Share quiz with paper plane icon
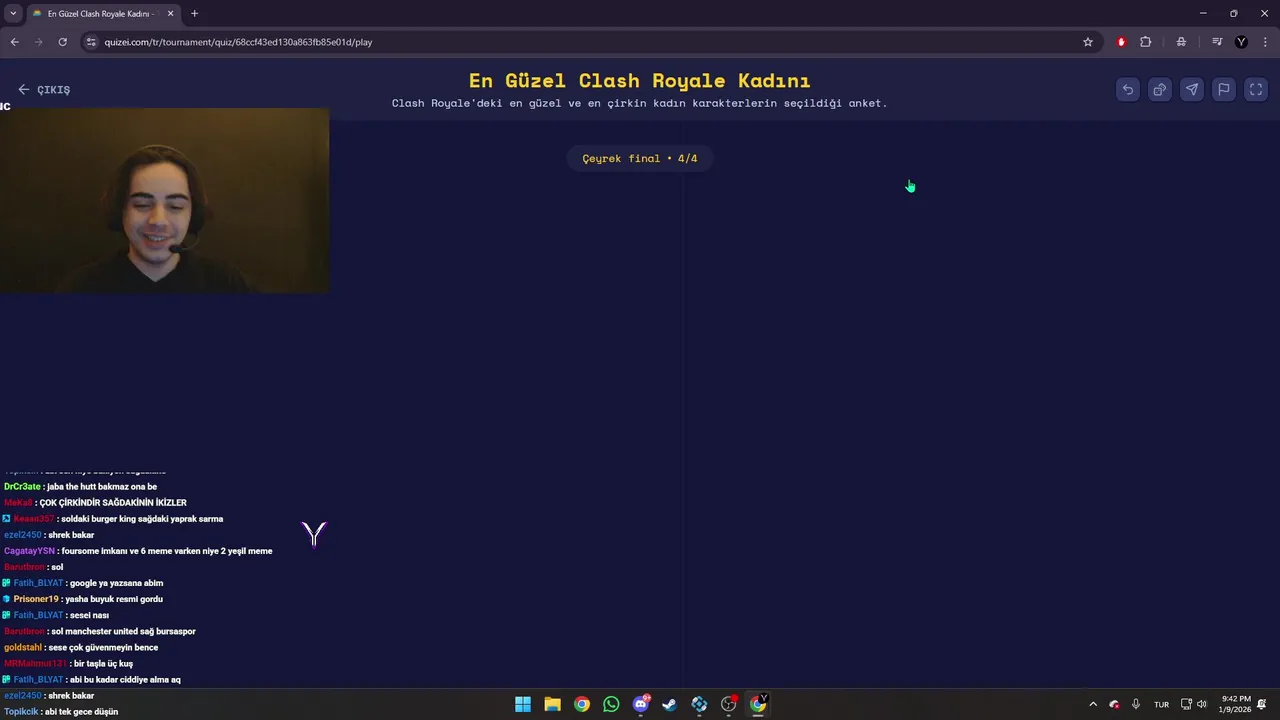 1192,89
